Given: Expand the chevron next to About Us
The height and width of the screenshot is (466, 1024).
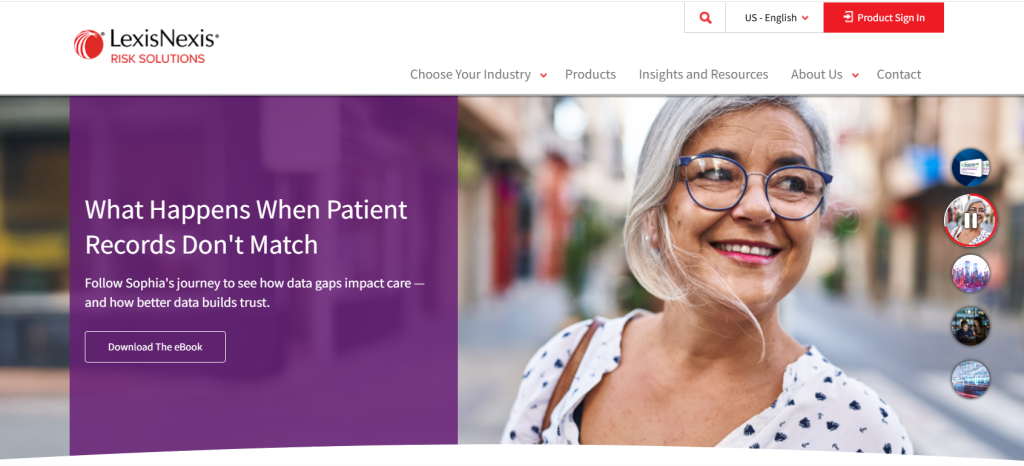Looking at the screenshot, I should 855,75.
